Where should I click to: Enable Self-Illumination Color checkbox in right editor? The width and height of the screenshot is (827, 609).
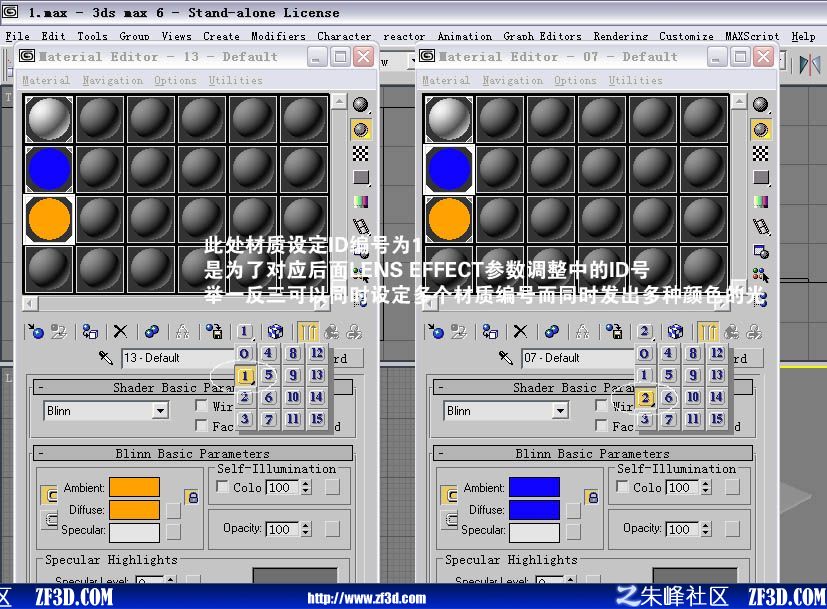pyautogui.click(x=622, y=486)
